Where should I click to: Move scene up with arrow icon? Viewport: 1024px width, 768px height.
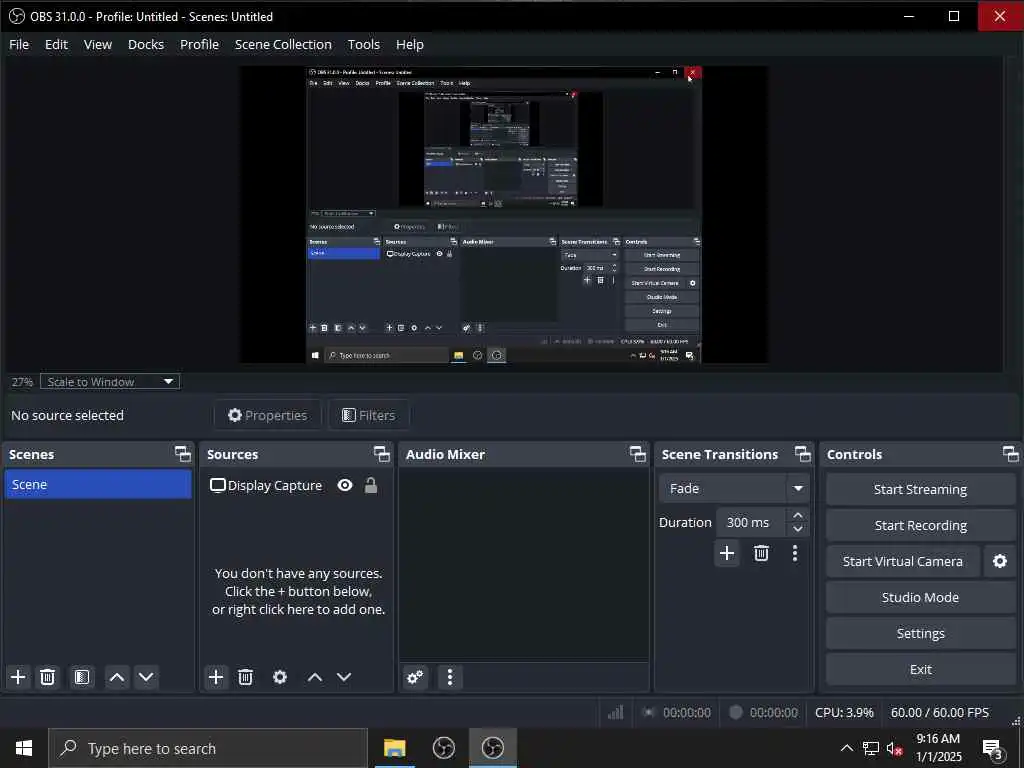[x=117, y=677]
